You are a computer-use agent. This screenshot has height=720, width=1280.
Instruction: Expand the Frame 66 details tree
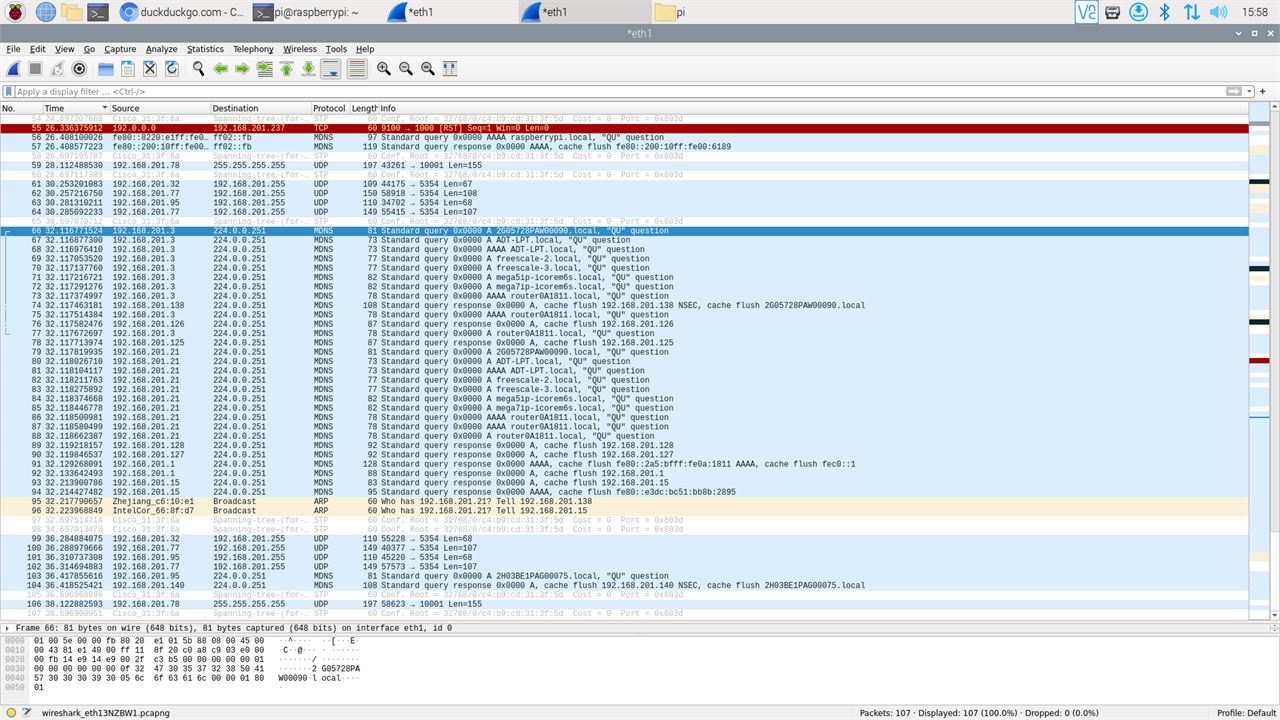(8, 628)
